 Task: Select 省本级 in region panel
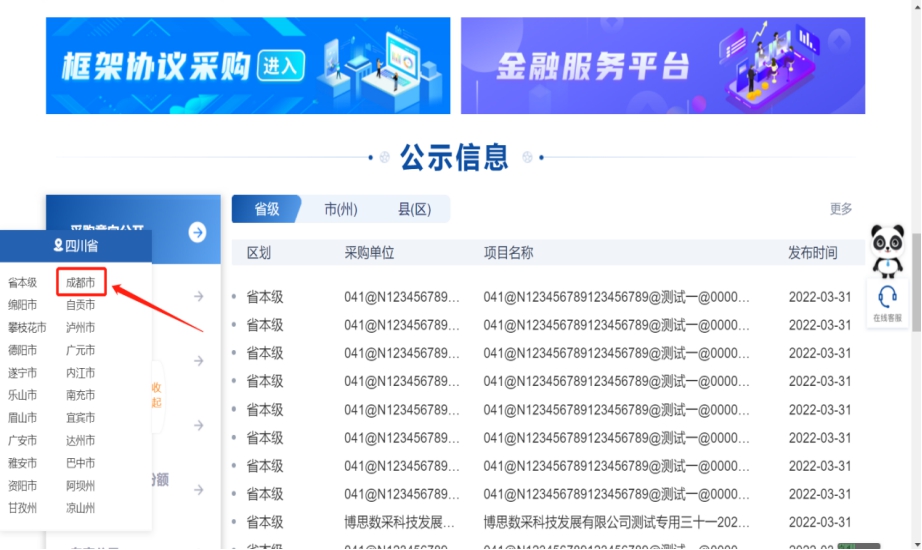point(22,283)
